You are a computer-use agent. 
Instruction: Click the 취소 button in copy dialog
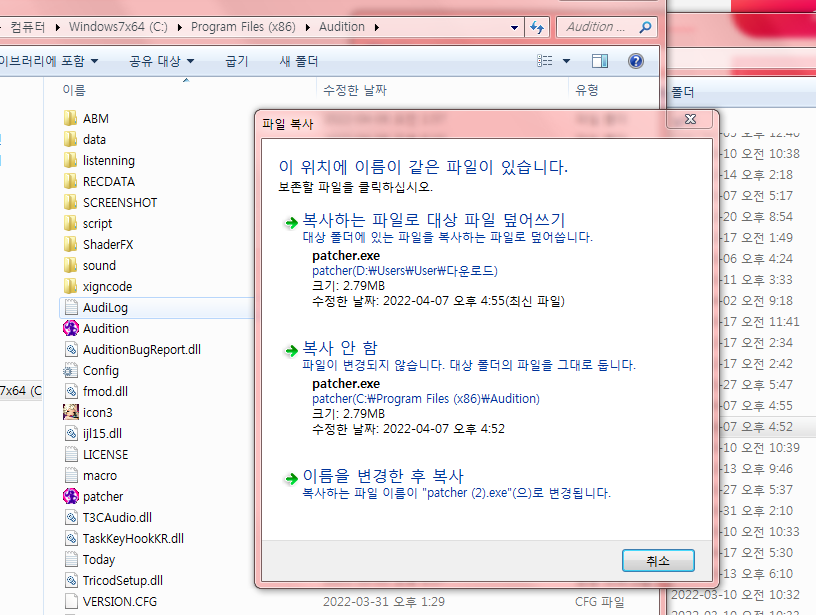point(658,560)
